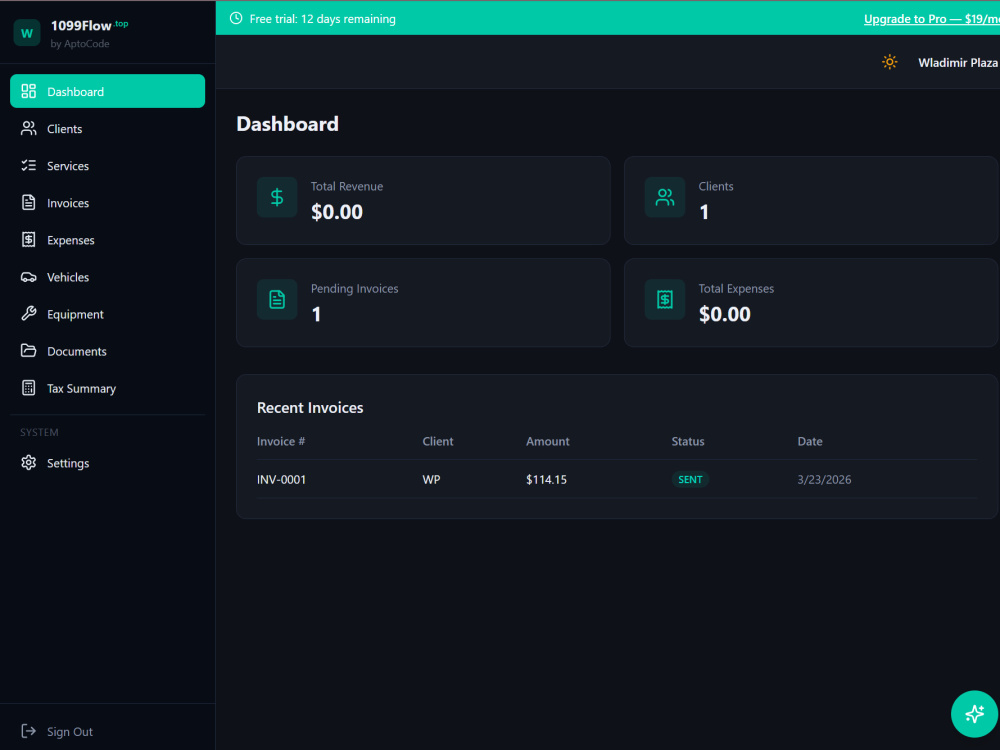The width and height of the screenshot is (1000, 750).
Task: Click the Dashboard page heading
Action: tap(287, 124)
